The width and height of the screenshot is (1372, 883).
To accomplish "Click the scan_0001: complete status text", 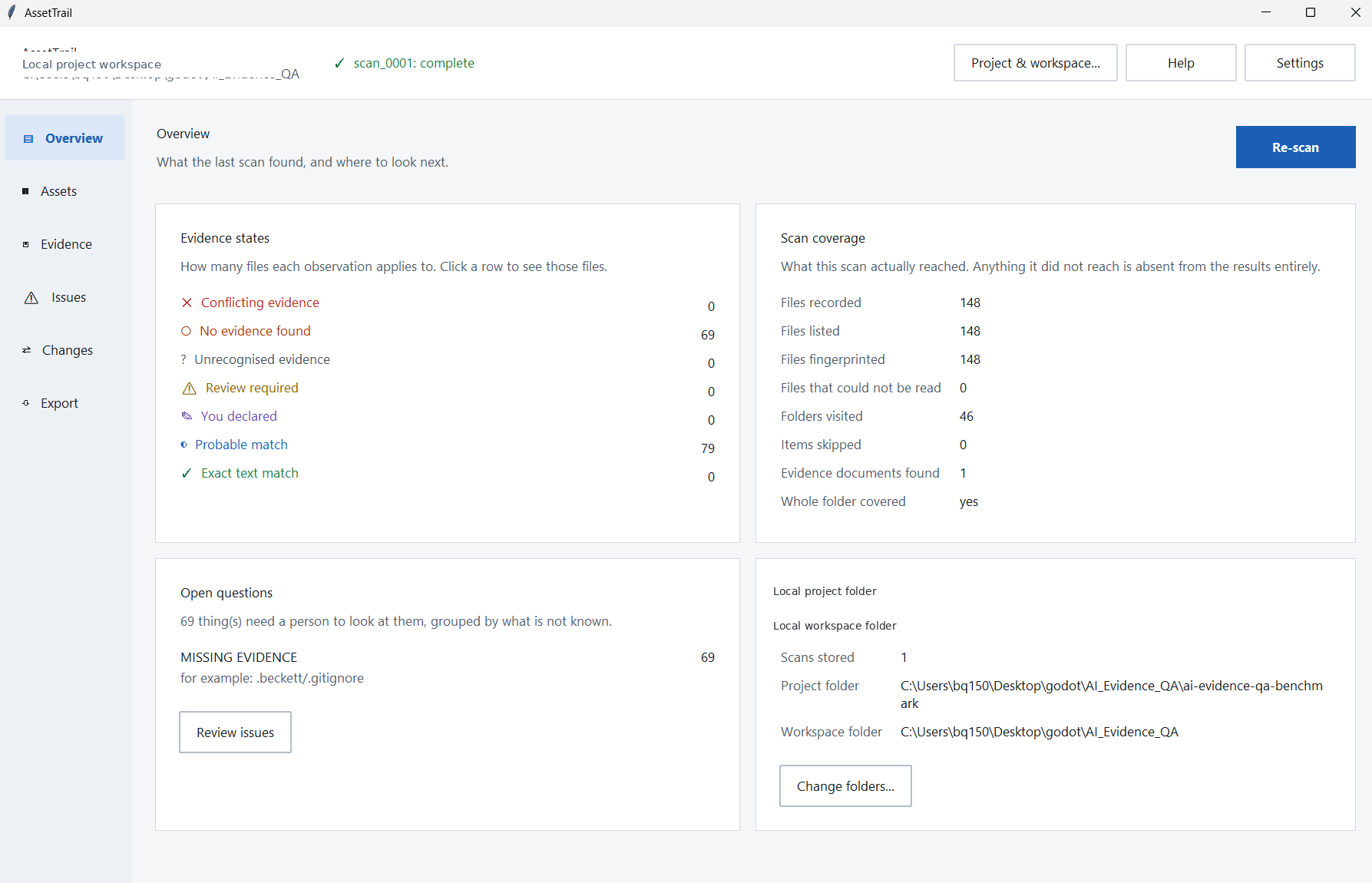I will click(x=414, y=63).
